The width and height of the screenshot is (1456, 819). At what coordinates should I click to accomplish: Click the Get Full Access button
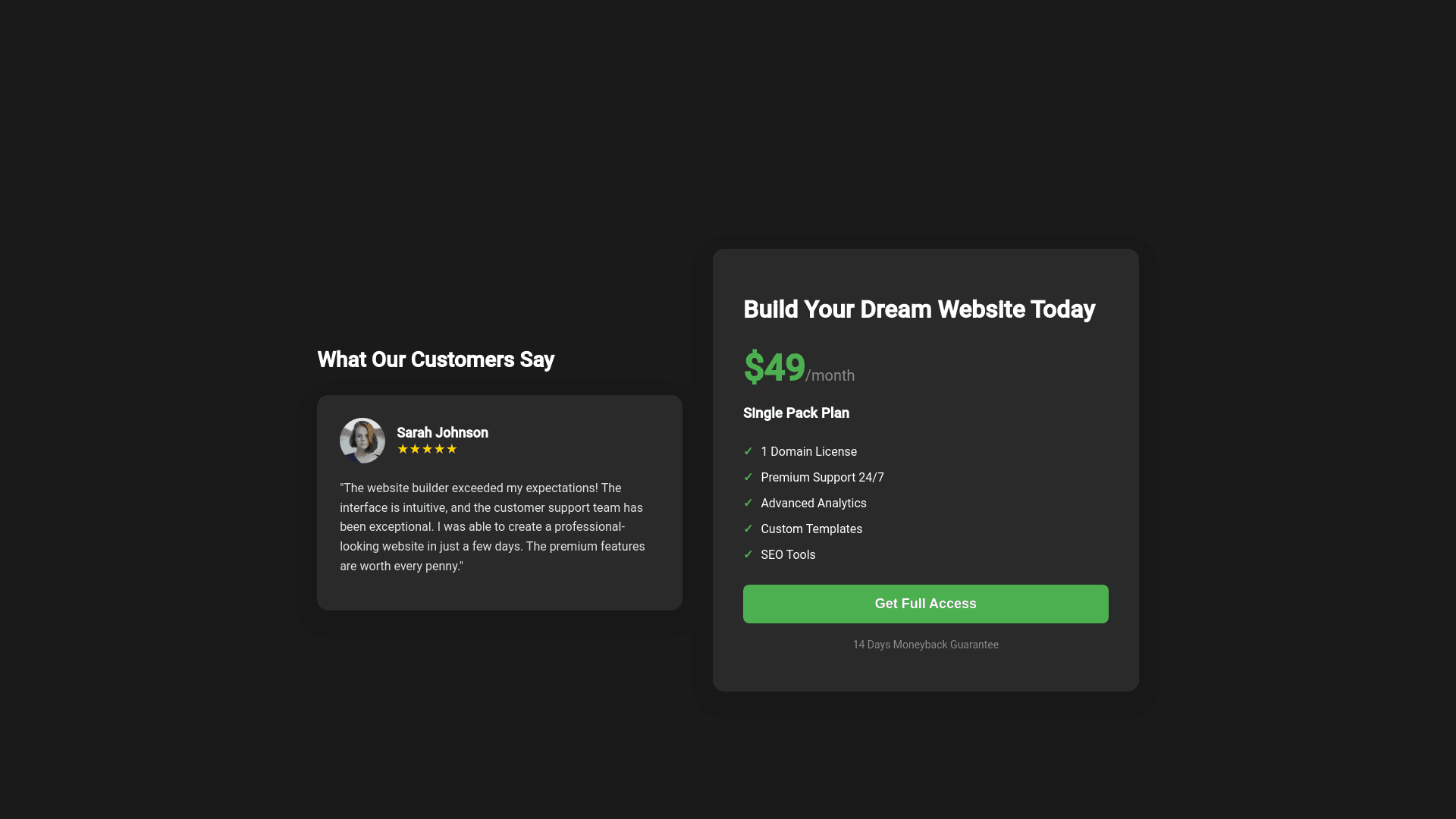click(x=925, y=604)
